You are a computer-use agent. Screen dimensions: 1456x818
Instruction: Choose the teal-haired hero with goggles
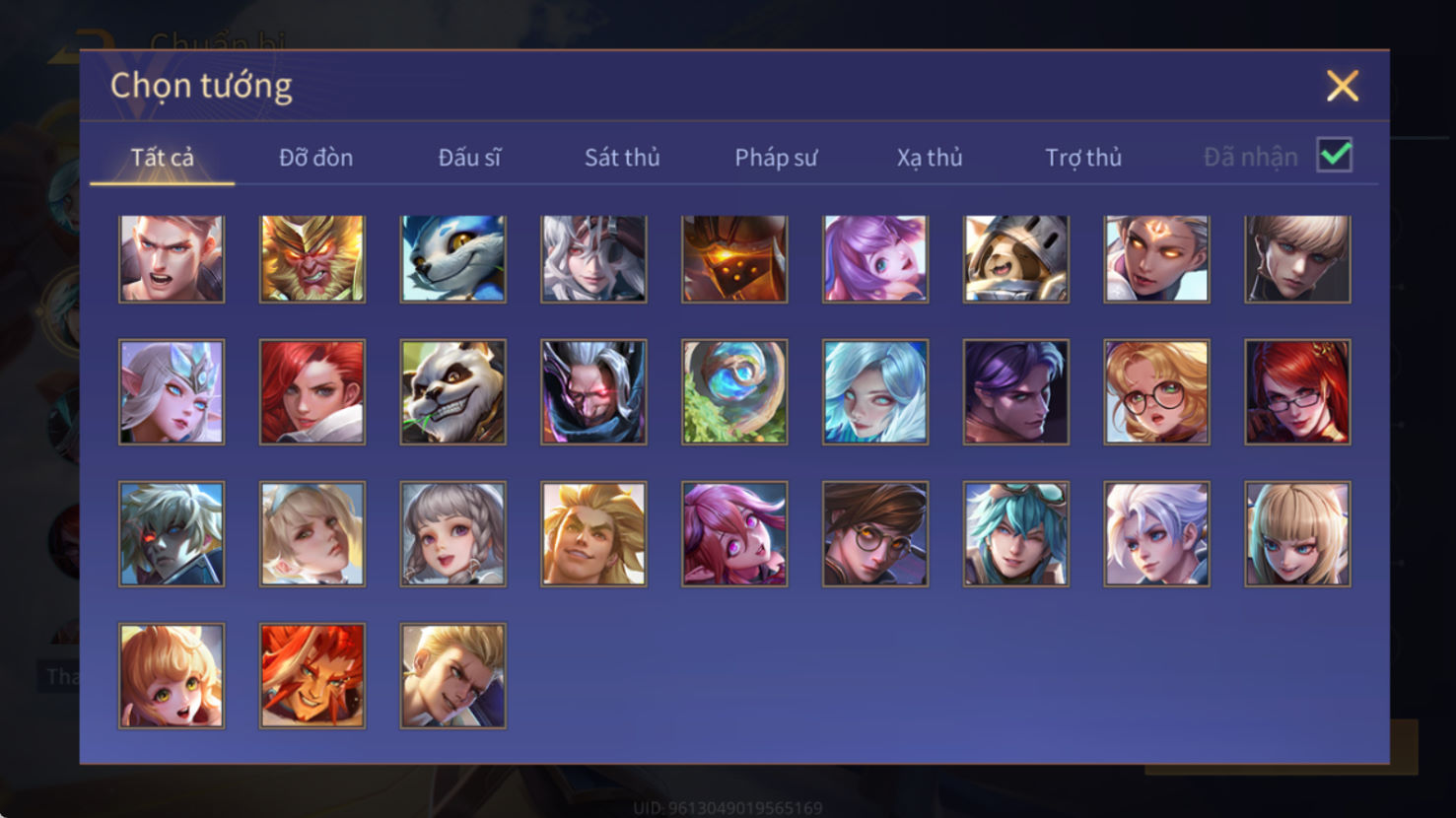tap(1016, 534)
